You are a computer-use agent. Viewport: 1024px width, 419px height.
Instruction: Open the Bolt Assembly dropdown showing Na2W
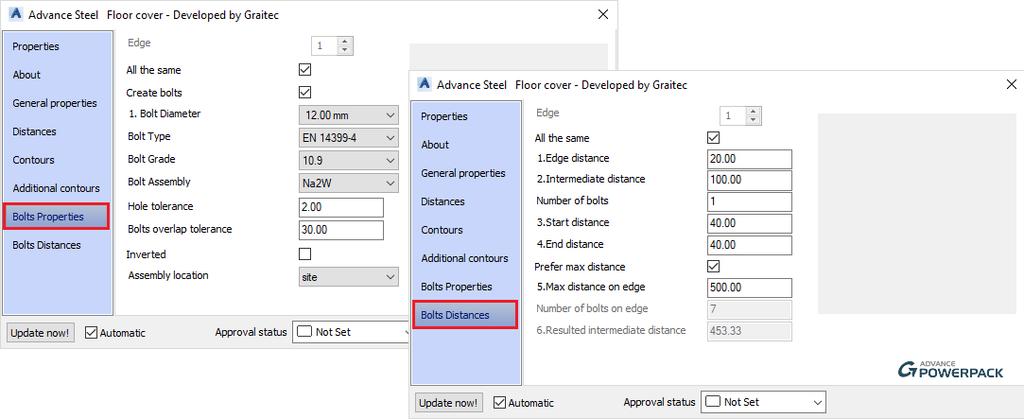click(349, 183)
